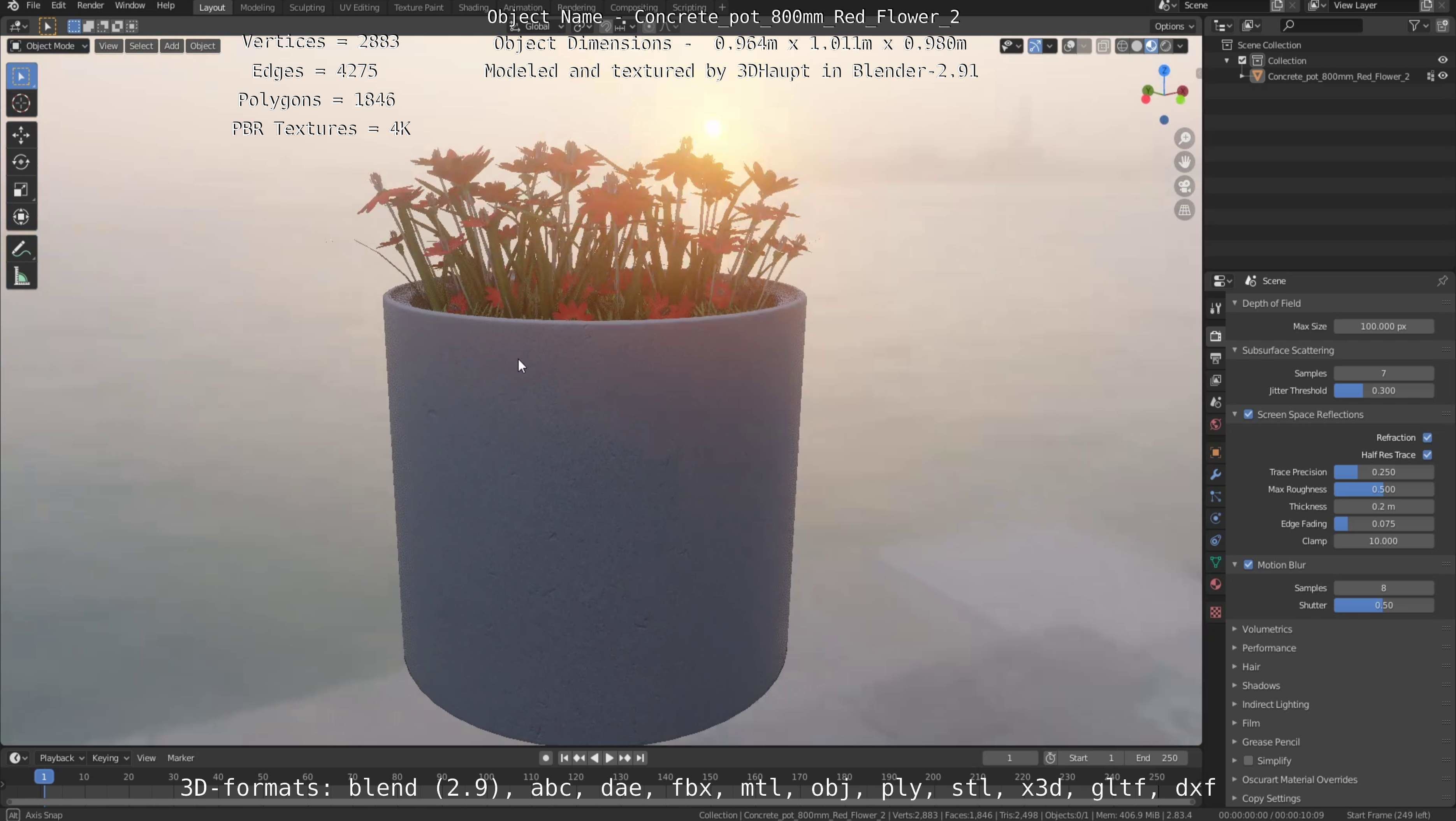Open the Playback dropdown in timeline

tap(61, 758)
